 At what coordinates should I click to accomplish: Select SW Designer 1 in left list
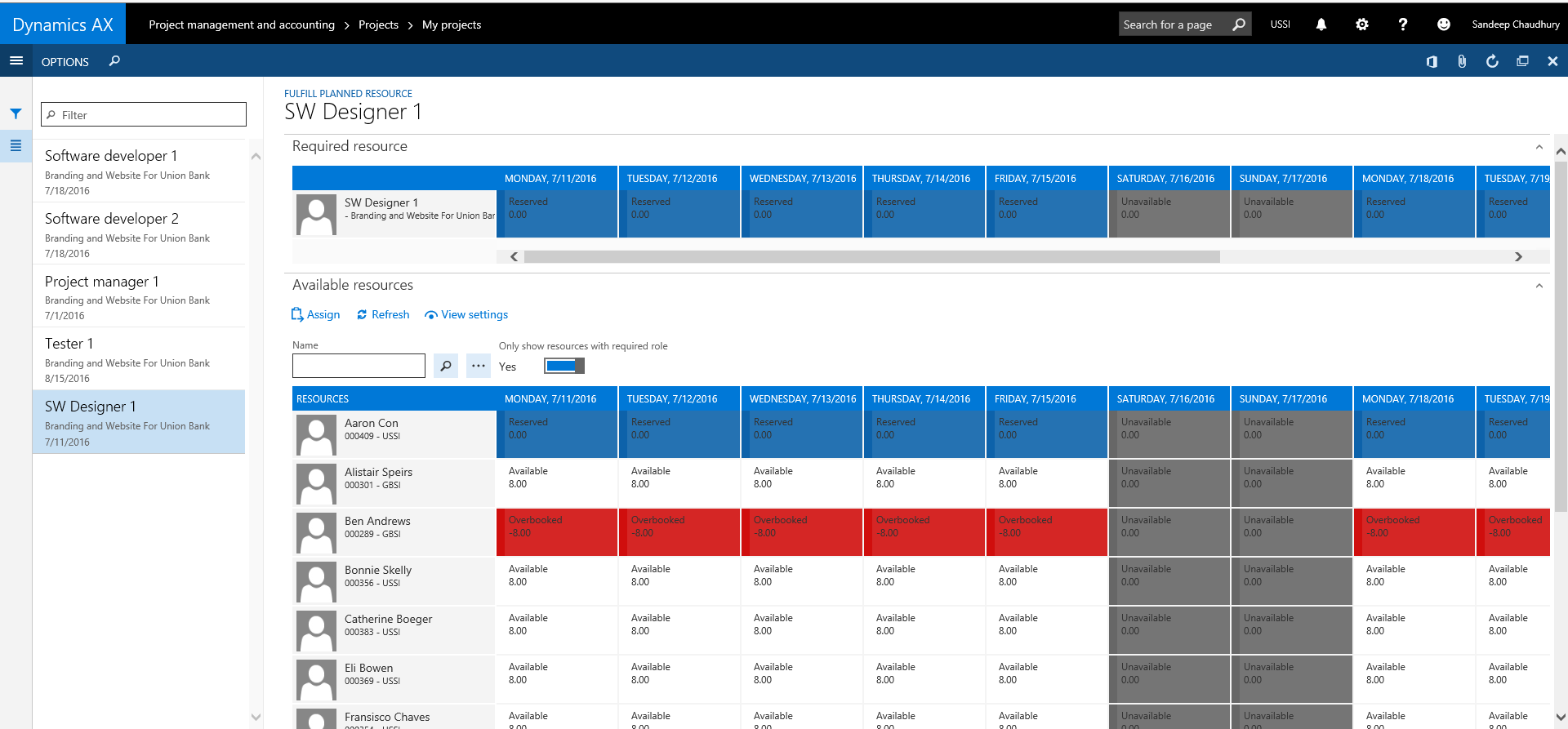139,422
